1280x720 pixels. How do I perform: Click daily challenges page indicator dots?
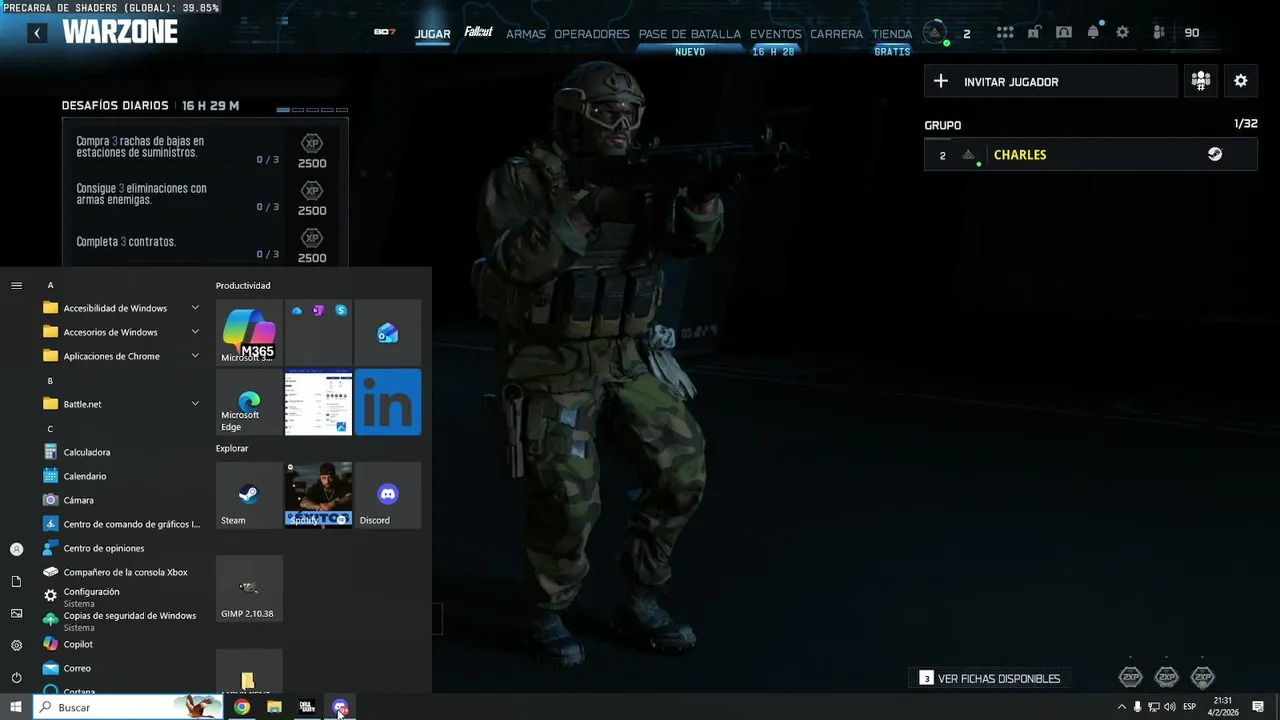[x=312, y=110]
